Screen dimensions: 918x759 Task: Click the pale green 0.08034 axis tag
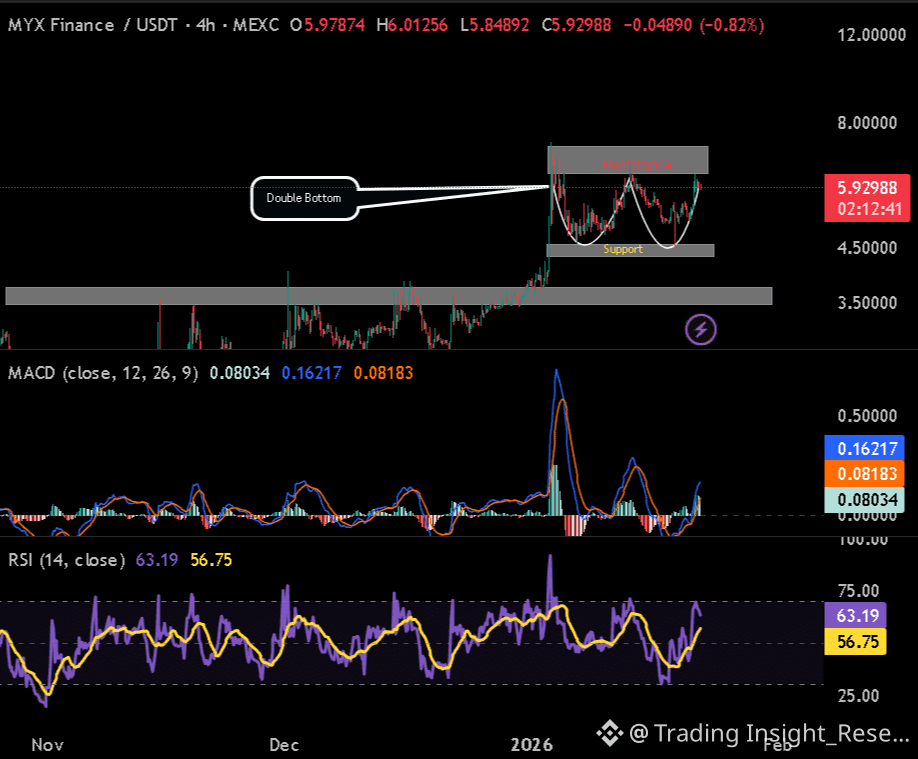pyautogui.click(x=865, y=500)
